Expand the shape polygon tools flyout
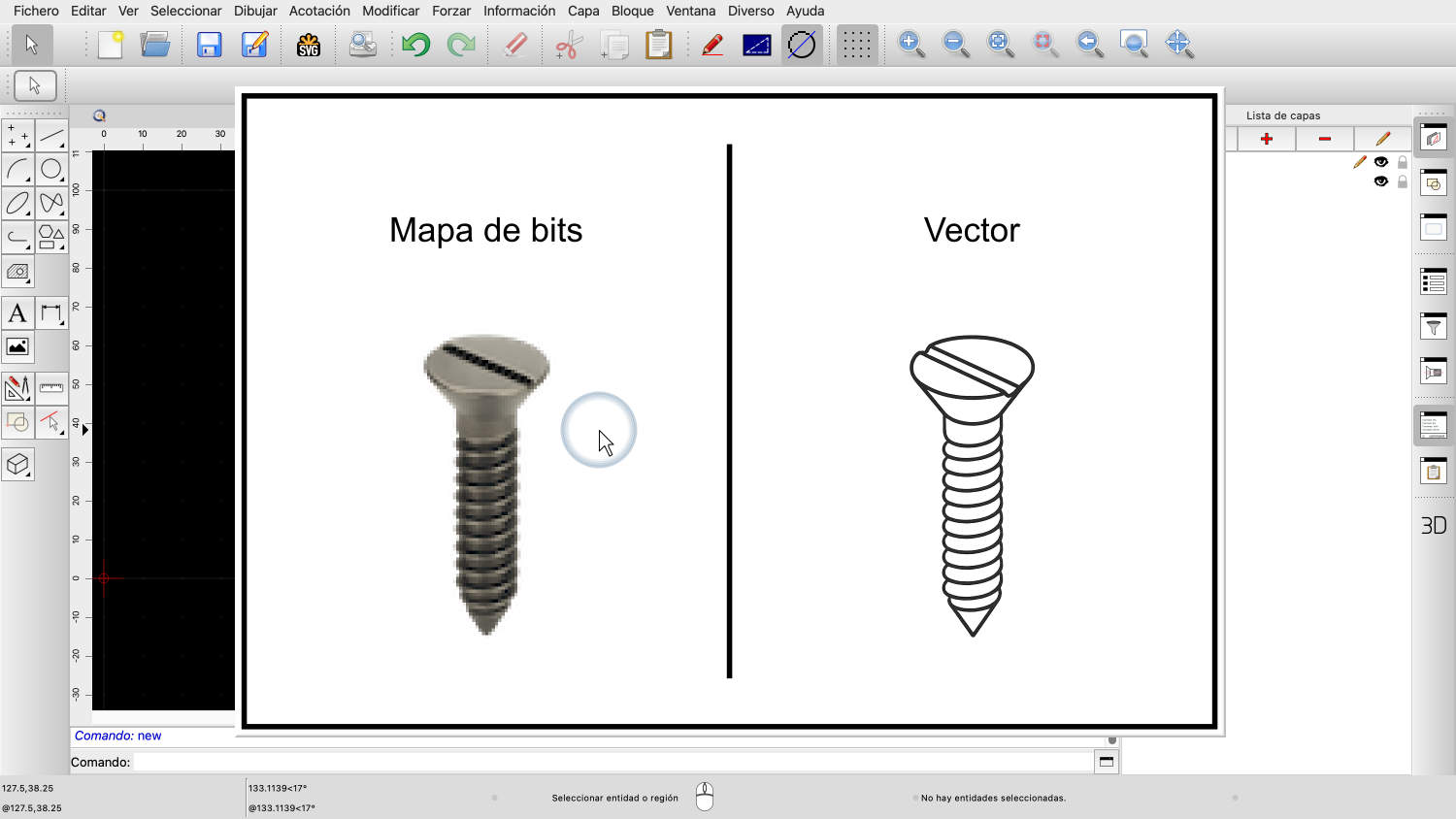The image size is (1456, 819). tap(51, 237)
